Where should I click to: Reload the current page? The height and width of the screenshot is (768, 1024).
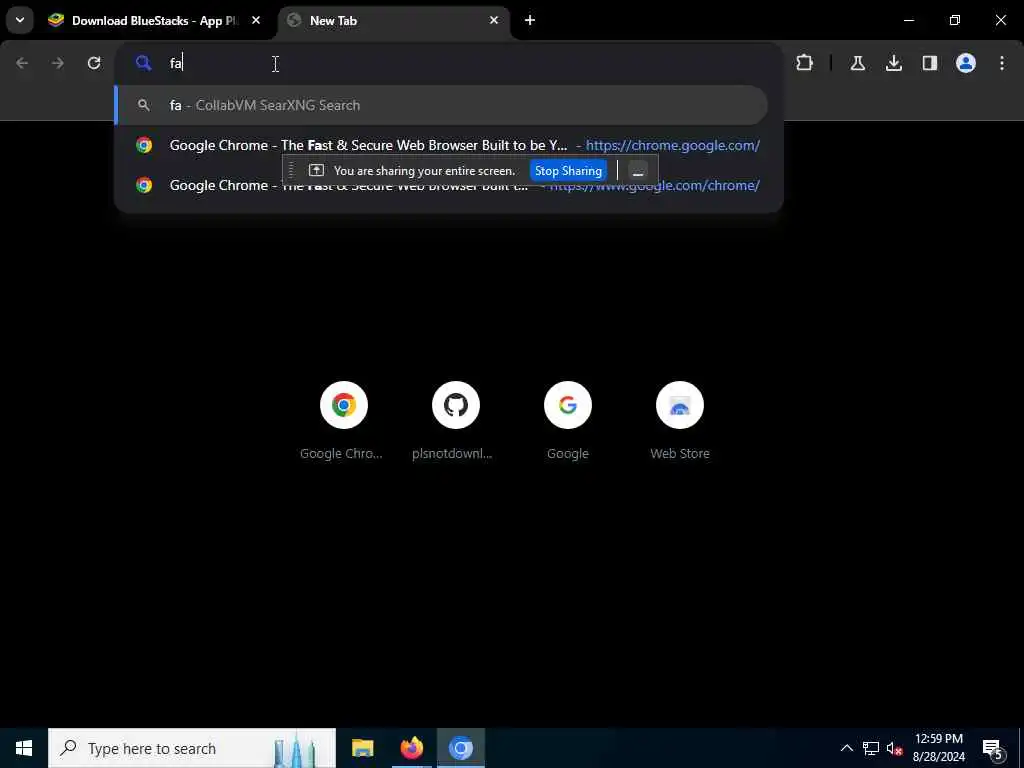pos(94,63)
